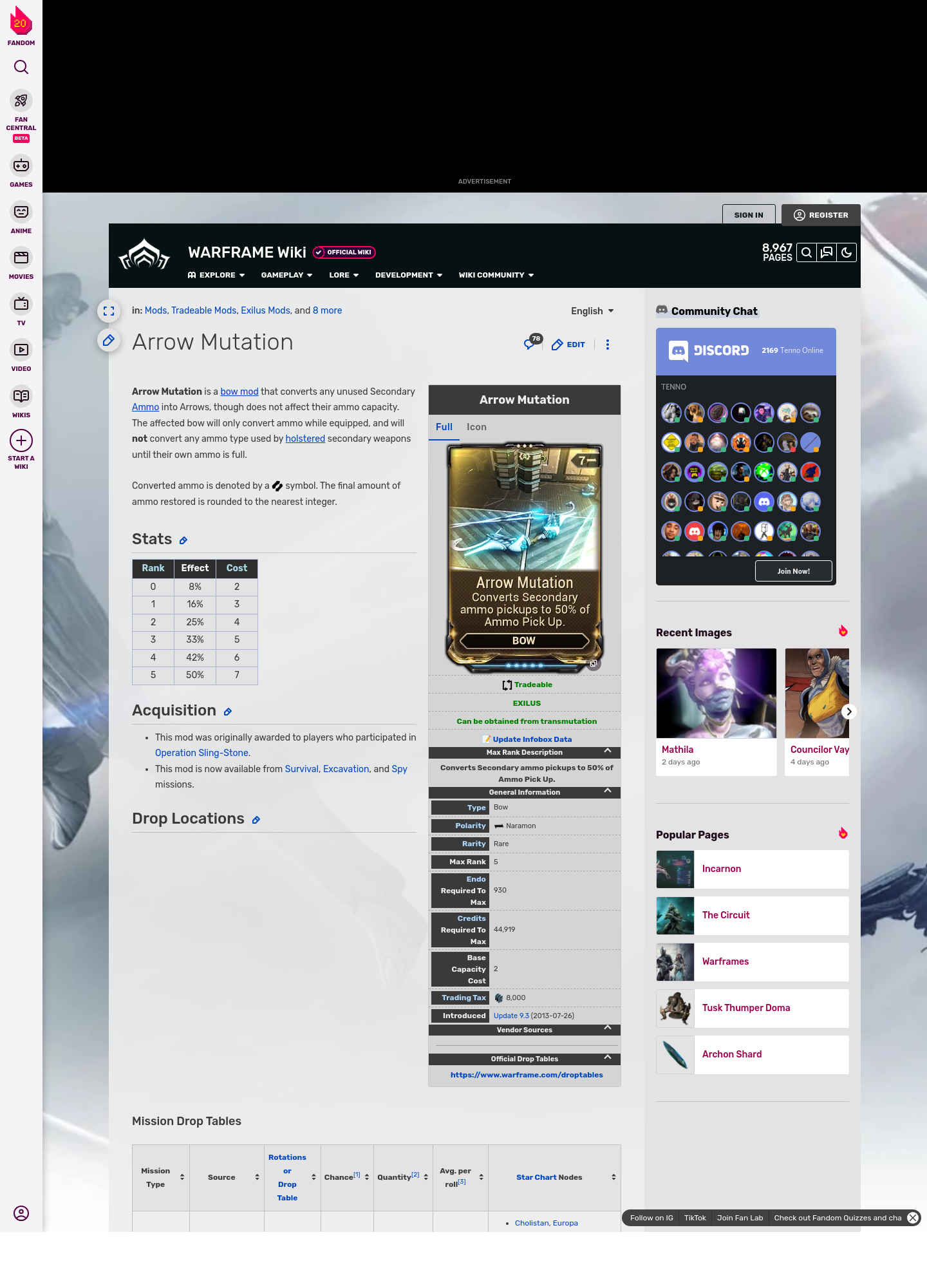
Task: Click Join Fan Lab in bottom bar
Action: pyautogui.click(x=740, y=1218)
